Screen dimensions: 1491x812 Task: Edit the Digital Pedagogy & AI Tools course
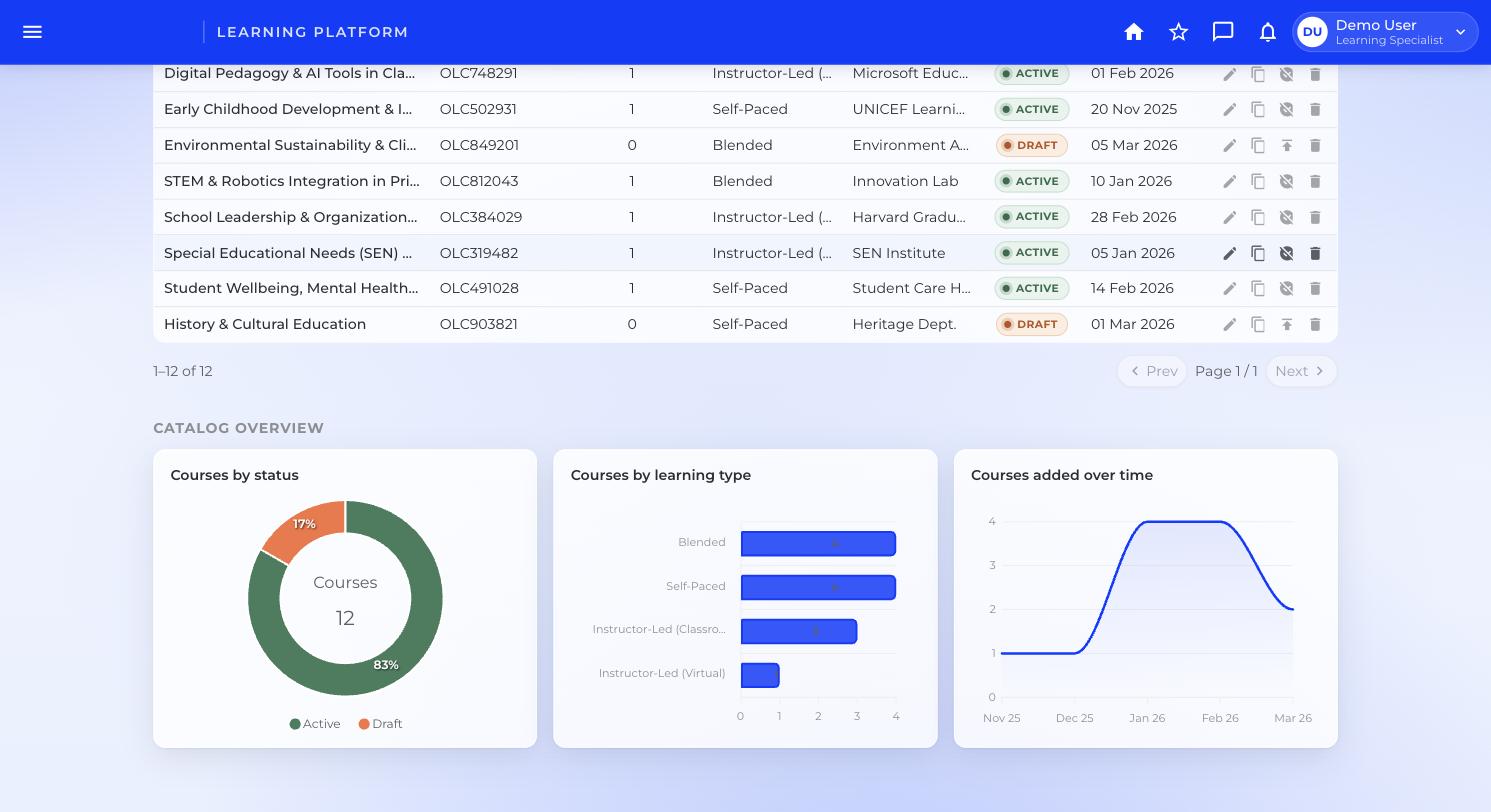pos(1230,74)
